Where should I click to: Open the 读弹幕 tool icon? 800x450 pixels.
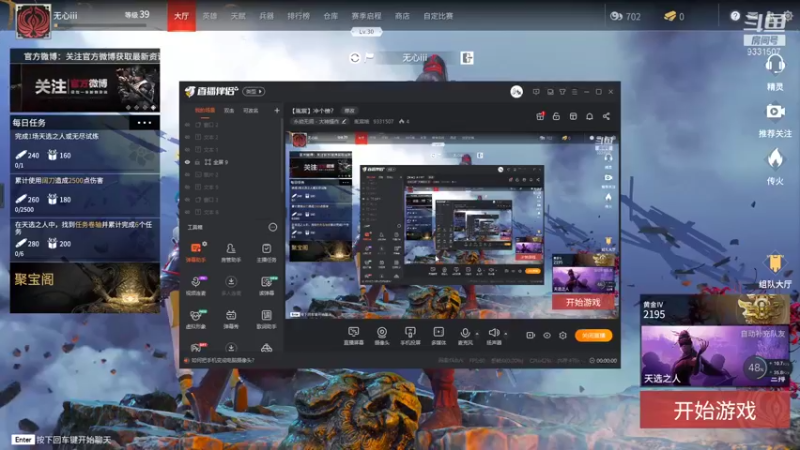coord(266,286)
